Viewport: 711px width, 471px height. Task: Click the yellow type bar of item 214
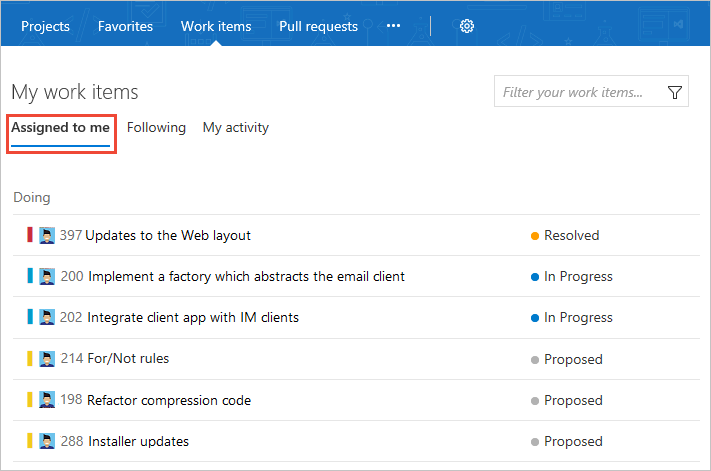point(30,358)
